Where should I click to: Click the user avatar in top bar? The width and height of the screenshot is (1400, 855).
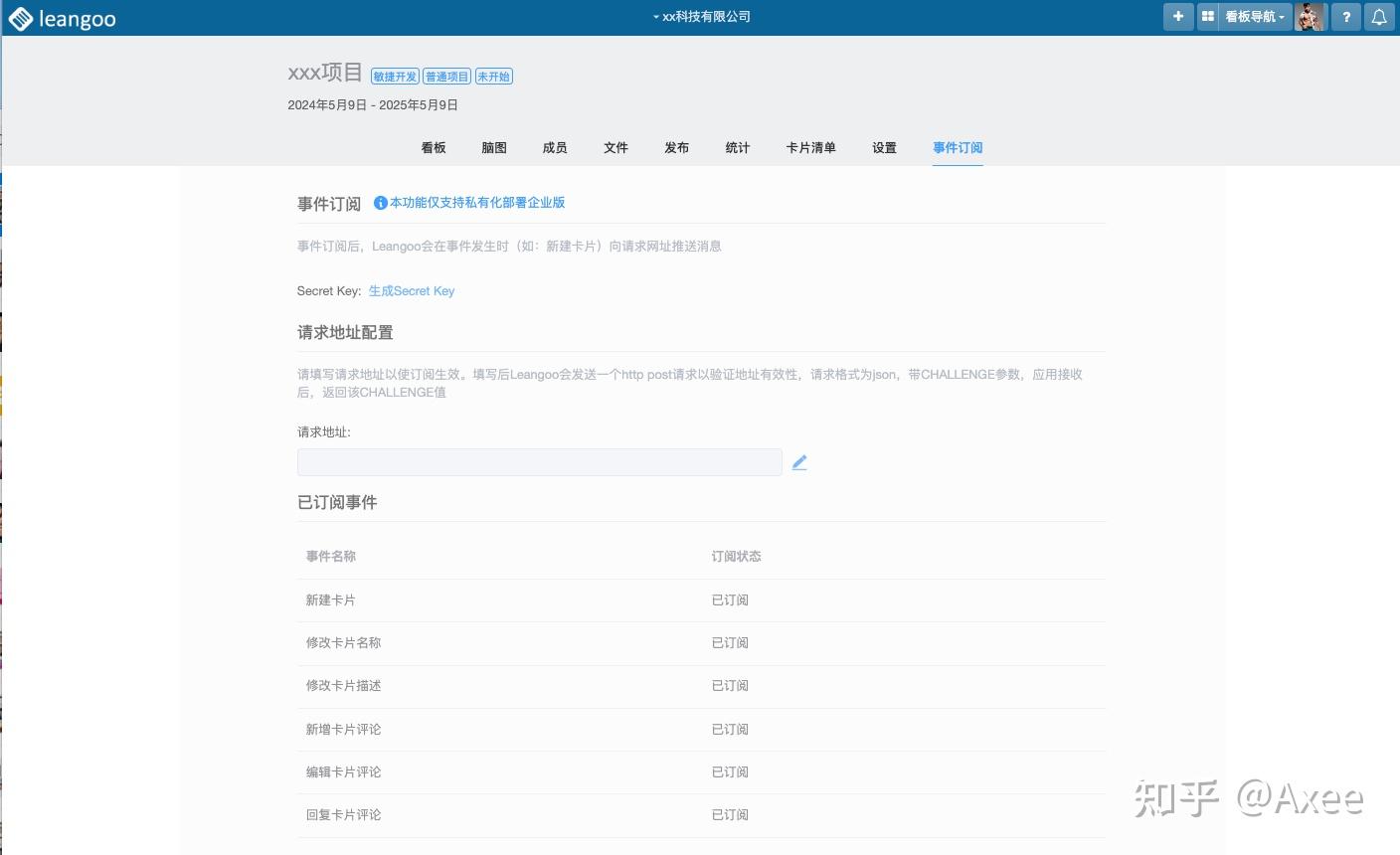pyautogui.click(x=1311, y=17)
